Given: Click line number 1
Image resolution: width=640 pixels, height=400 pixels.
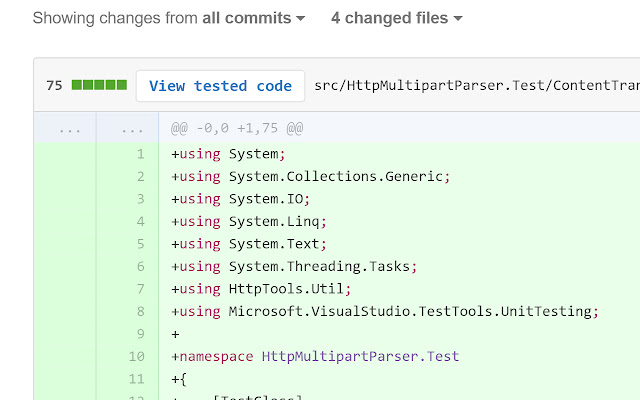Looking at the screenshot, I should pyautogui.click(x=140, y=154).
